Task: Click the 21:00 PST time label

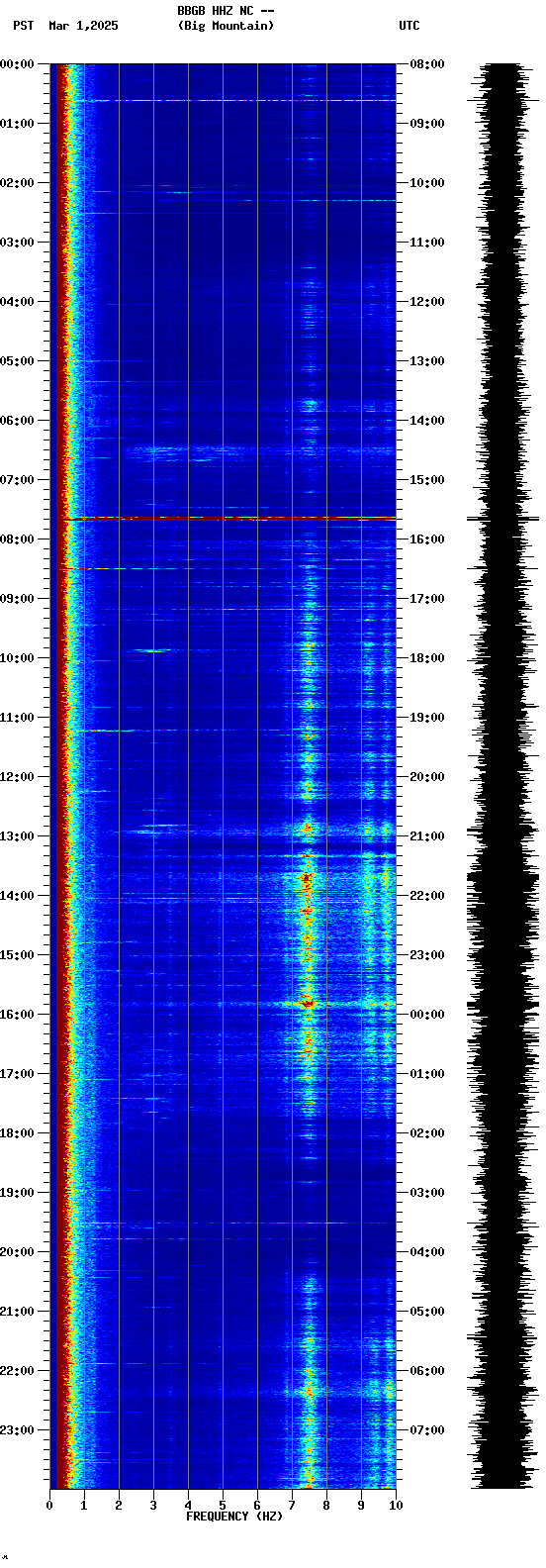Action: [17, 1312]
